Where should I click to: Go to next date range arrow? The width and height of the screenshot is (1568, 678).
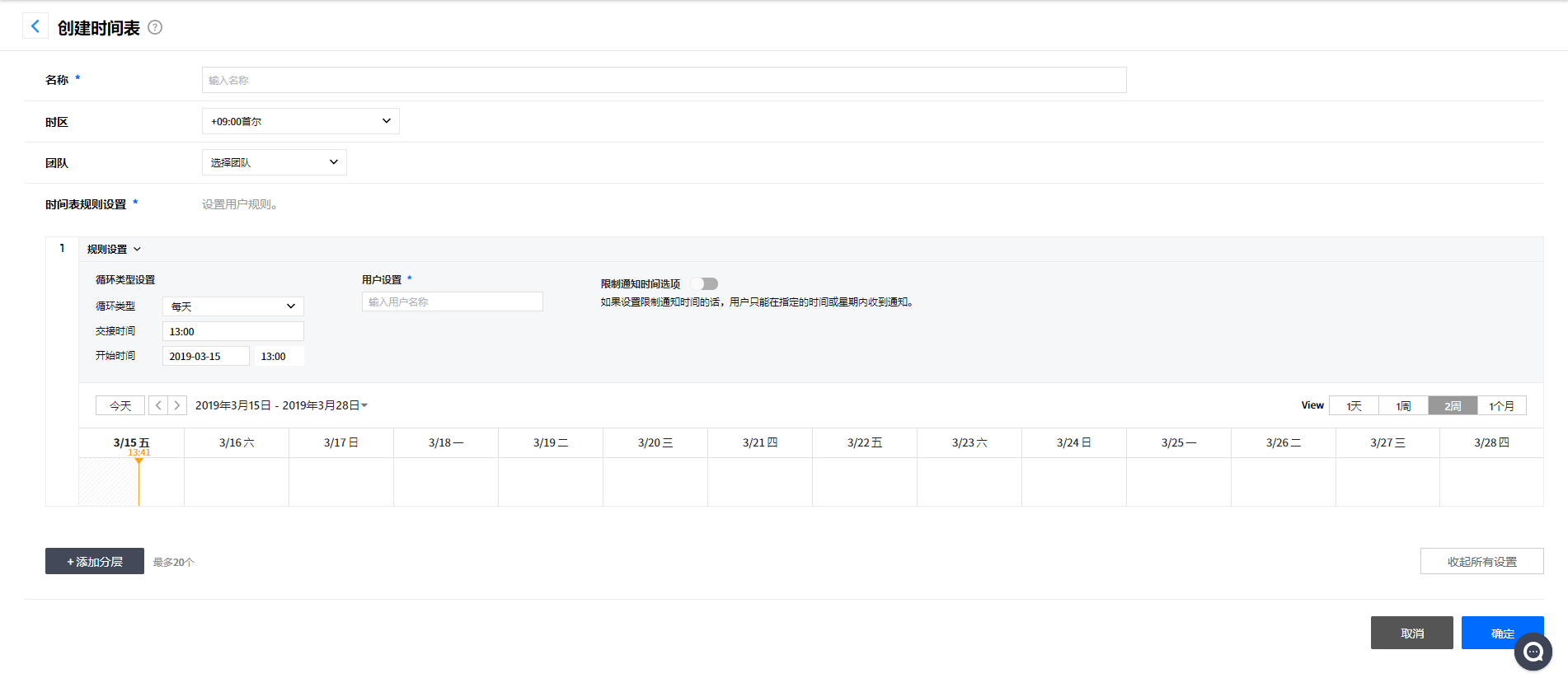coord(177,405)
